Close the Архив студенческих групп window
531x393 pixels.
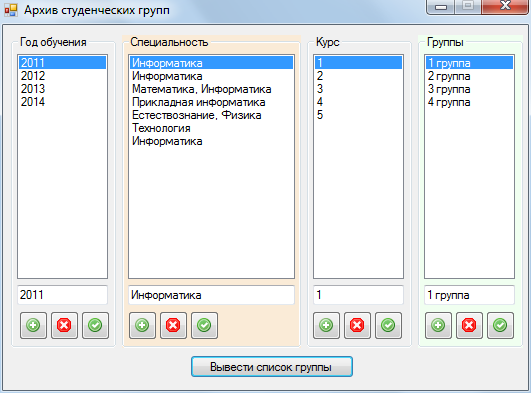click(505, 6)
